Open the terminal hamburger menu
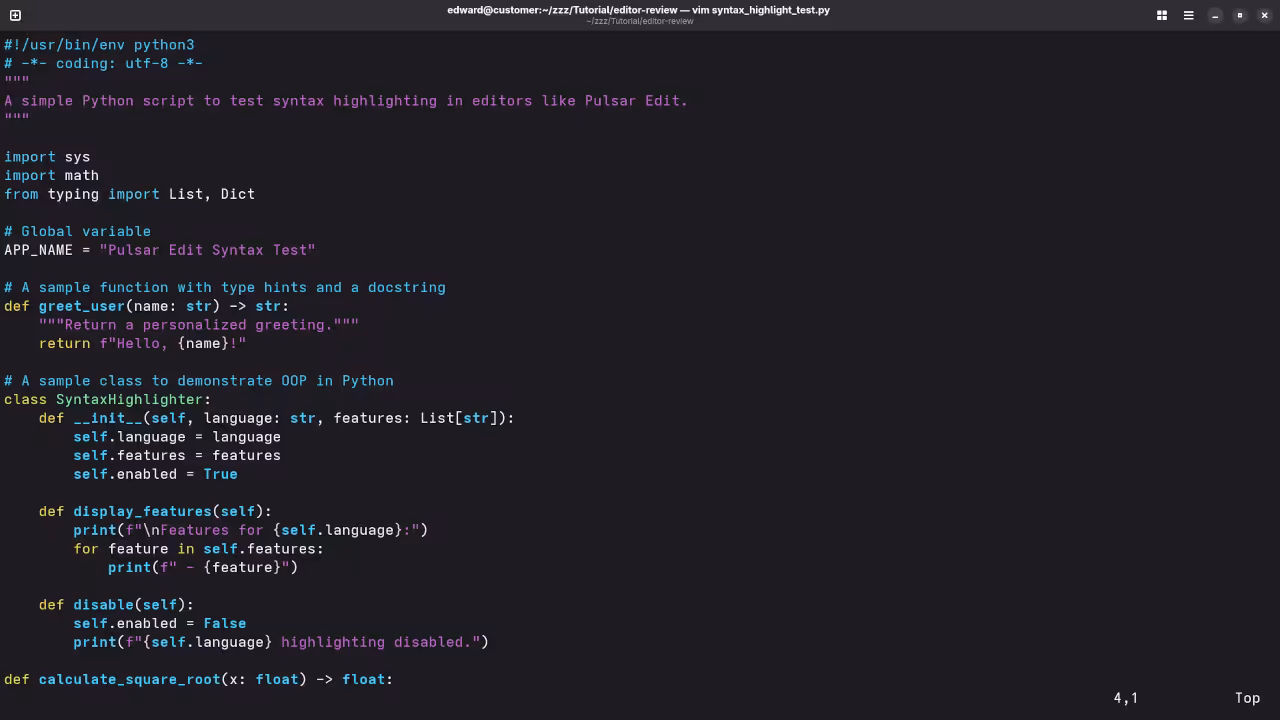This screenshot has width=1280, height=720. (1188, 15)
